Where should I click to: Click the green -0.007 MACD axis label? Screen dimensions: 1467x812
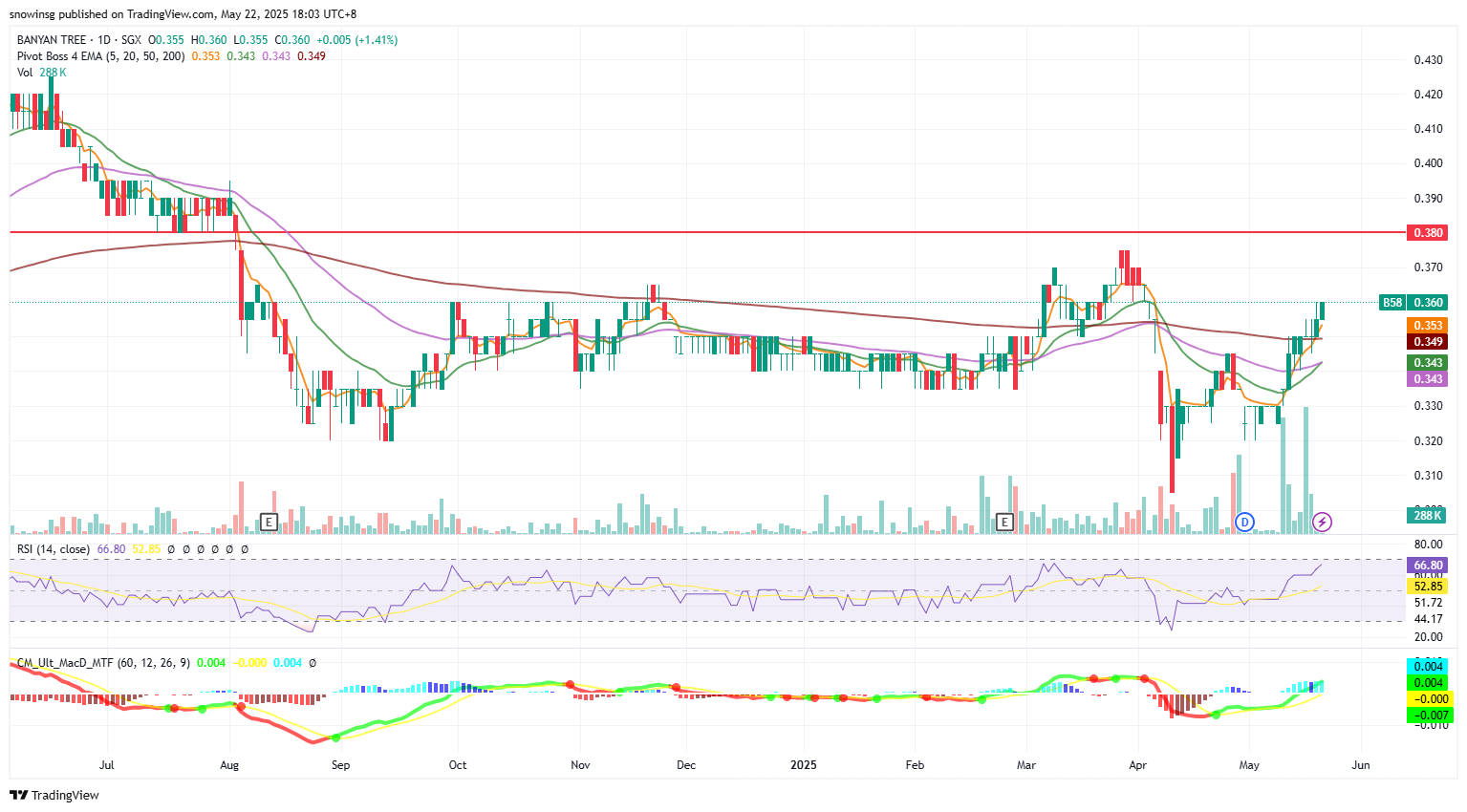point(1428,716)
